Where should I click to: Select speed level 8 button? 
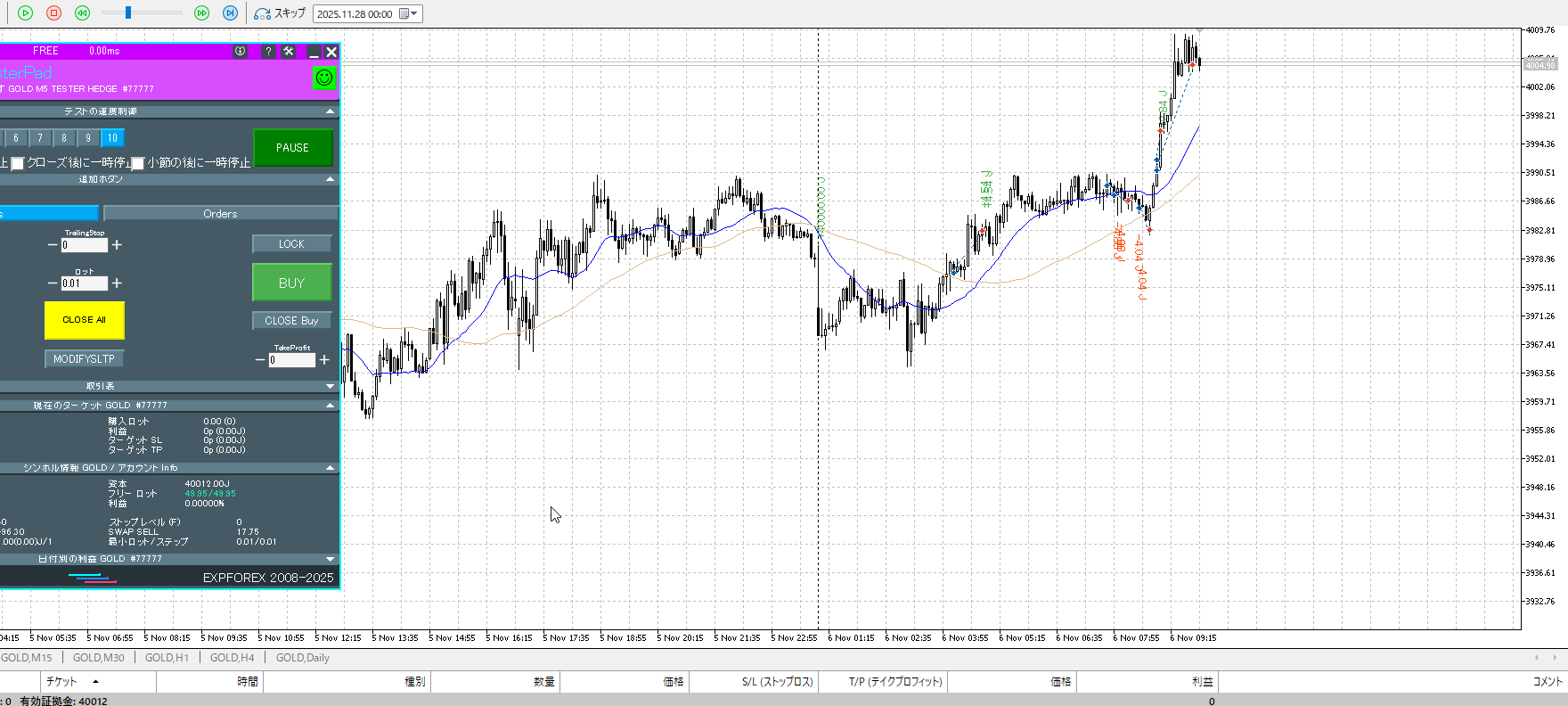(64, 138)
